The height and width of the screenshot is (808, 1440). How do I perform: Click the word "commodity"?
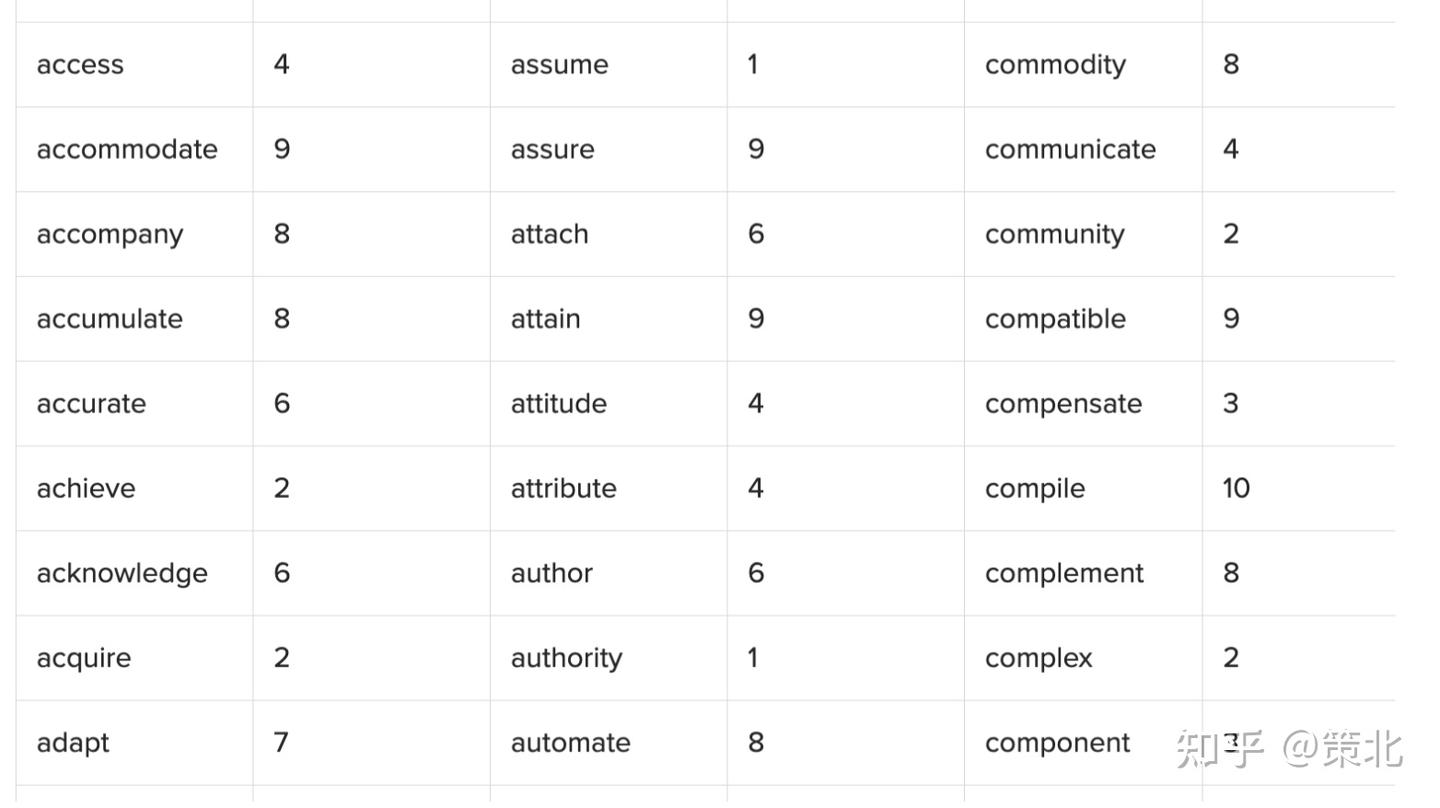(x=1055, y=65)
